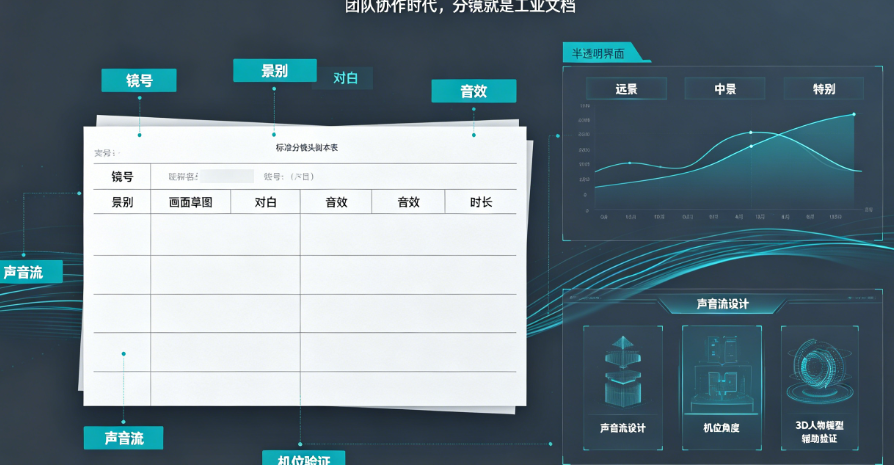Select the 时长 column header
The width and height of the screenshot is (894, 465).
481,202
